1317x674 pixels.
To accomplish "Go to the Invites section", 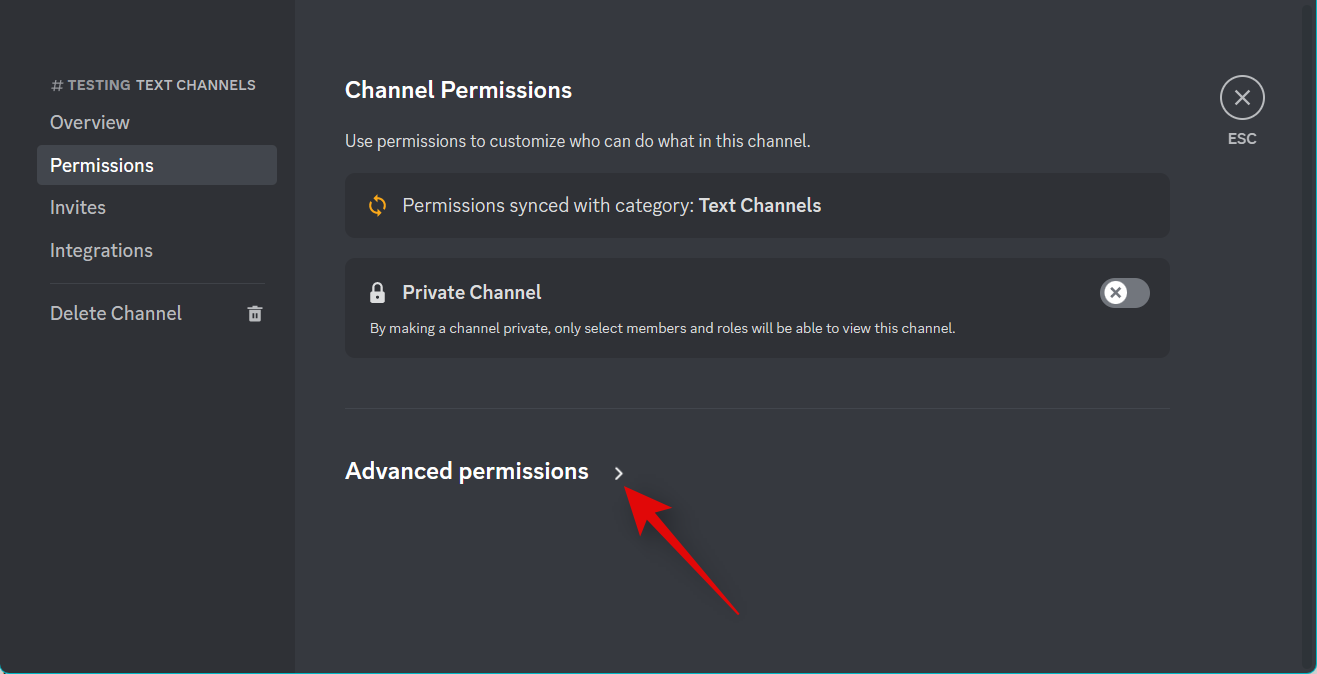I will pyautogui.click(x=78, y=207).
